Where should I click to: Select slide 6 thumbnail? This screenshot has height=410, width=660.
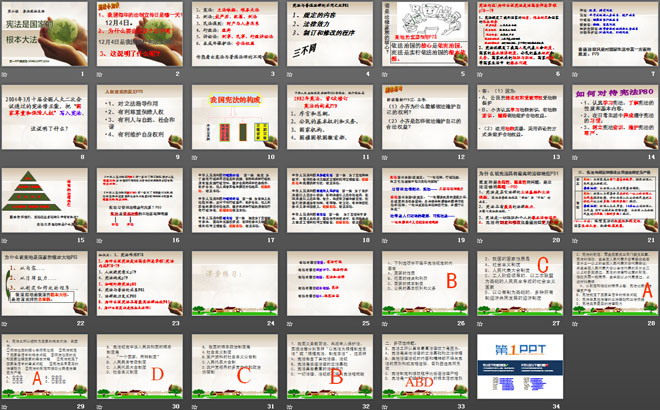point(520,34)
